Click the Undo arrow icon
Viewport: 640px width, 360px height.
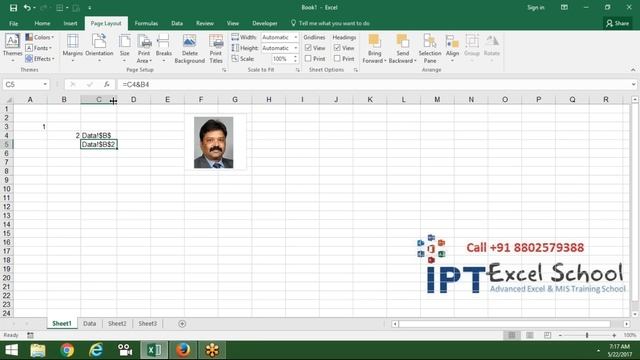coord(27,7)
